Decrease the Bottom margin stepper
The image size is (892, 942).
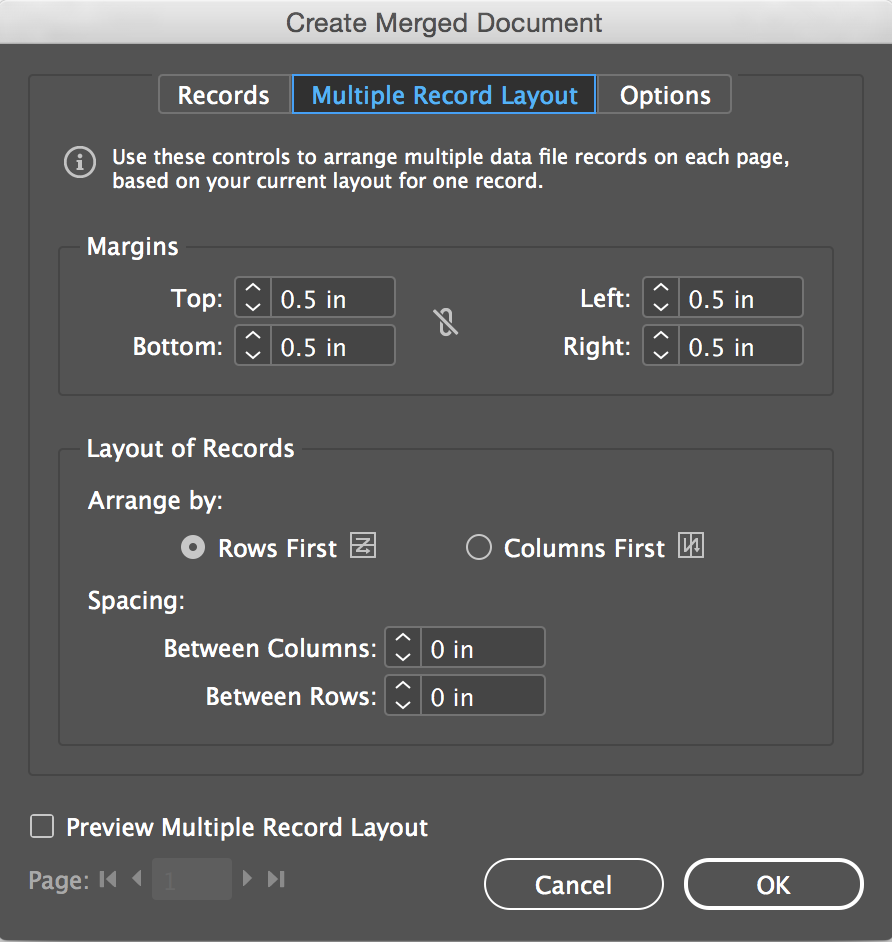[253, 355]
